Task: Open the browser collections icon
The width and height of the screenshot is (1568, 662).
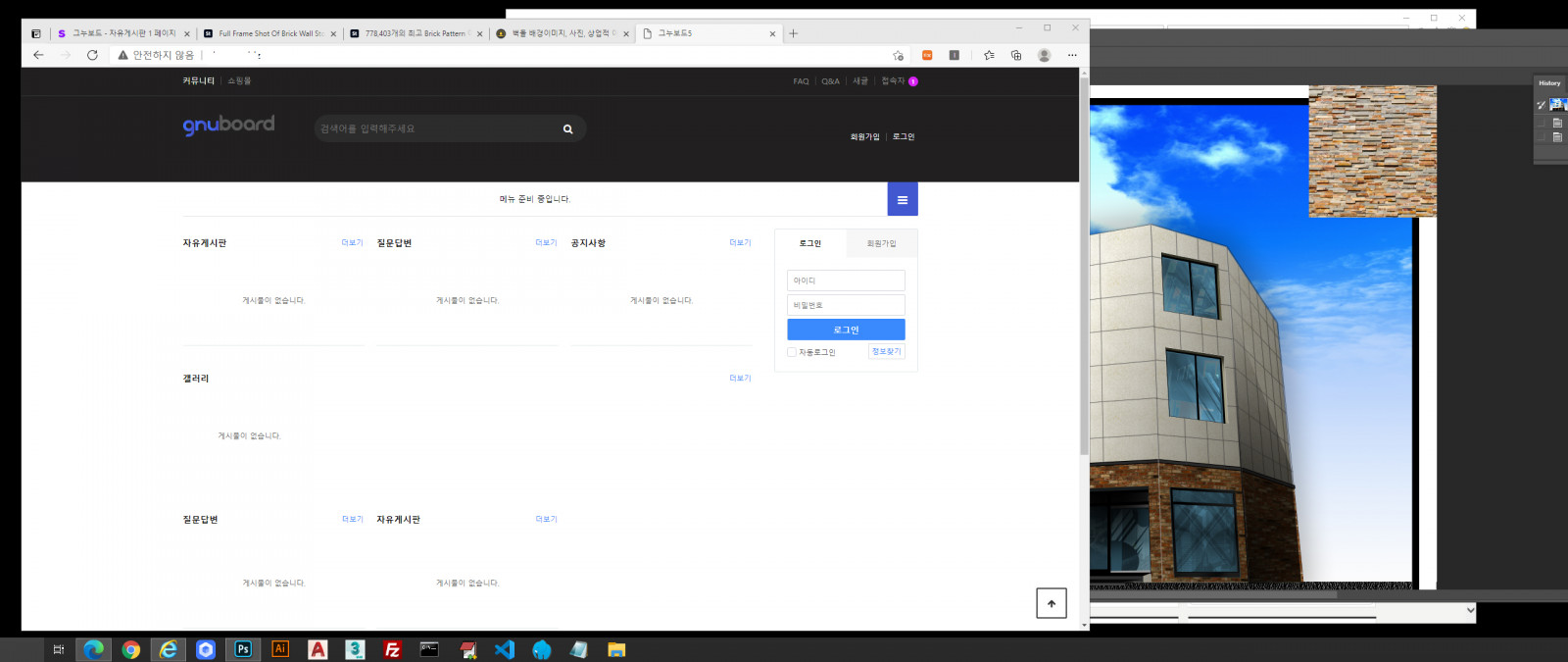Action: coord(1016,56)
